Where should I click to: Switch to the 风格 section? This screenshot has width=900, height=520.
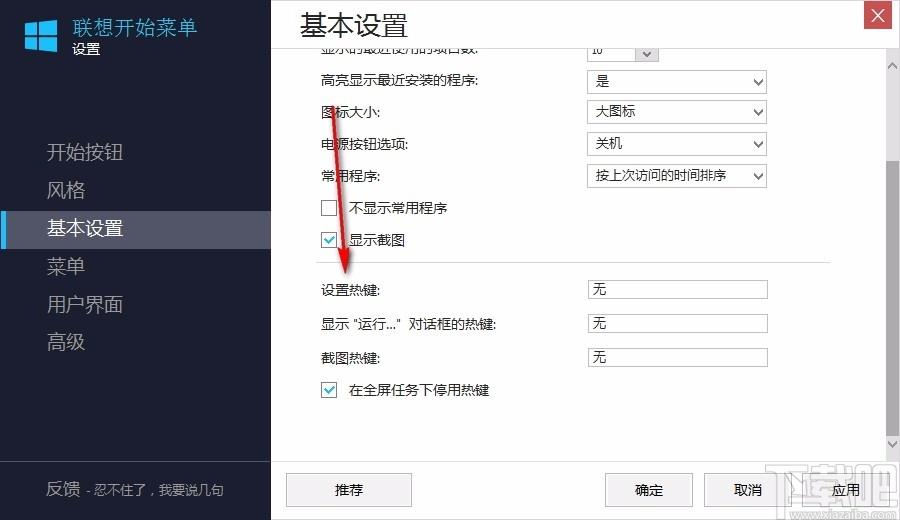click(65, 190)
